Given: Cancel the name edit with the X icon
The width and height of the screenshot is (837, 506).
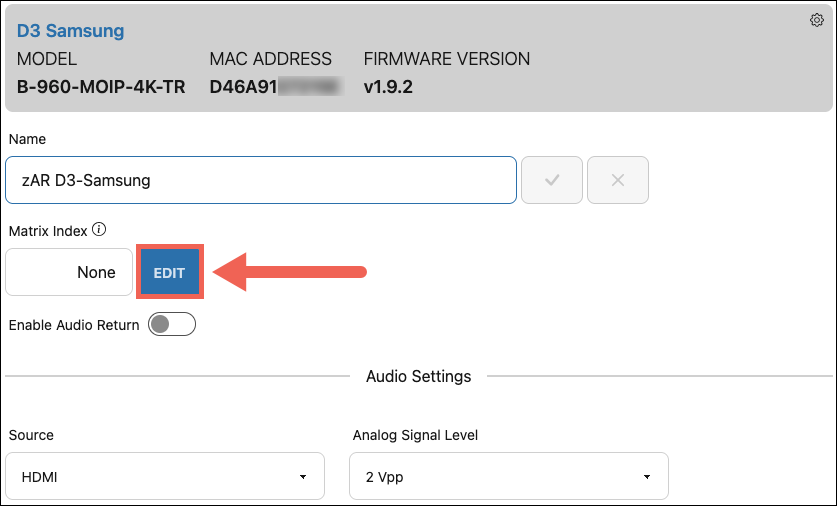Looking at the screenshot, I should pos(618,180).
